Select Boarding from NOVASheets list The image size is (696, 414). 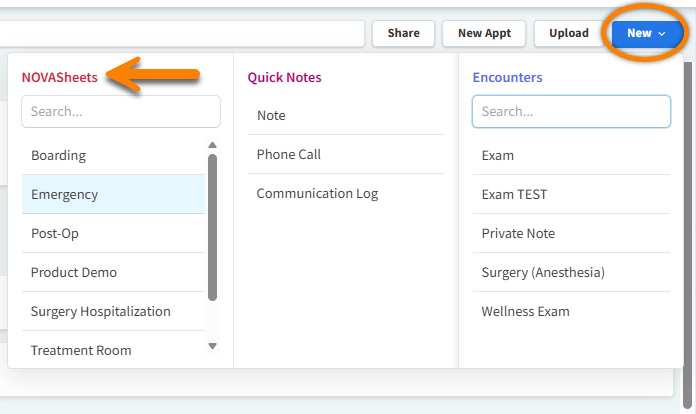58,156
